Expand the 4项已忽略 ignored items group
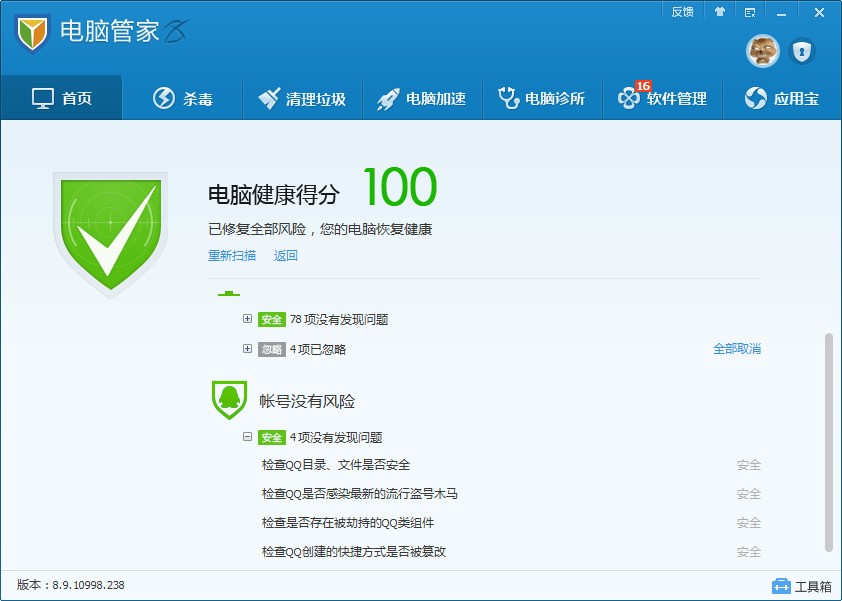This screenshot has width=842, height=601. coord(247,349)
